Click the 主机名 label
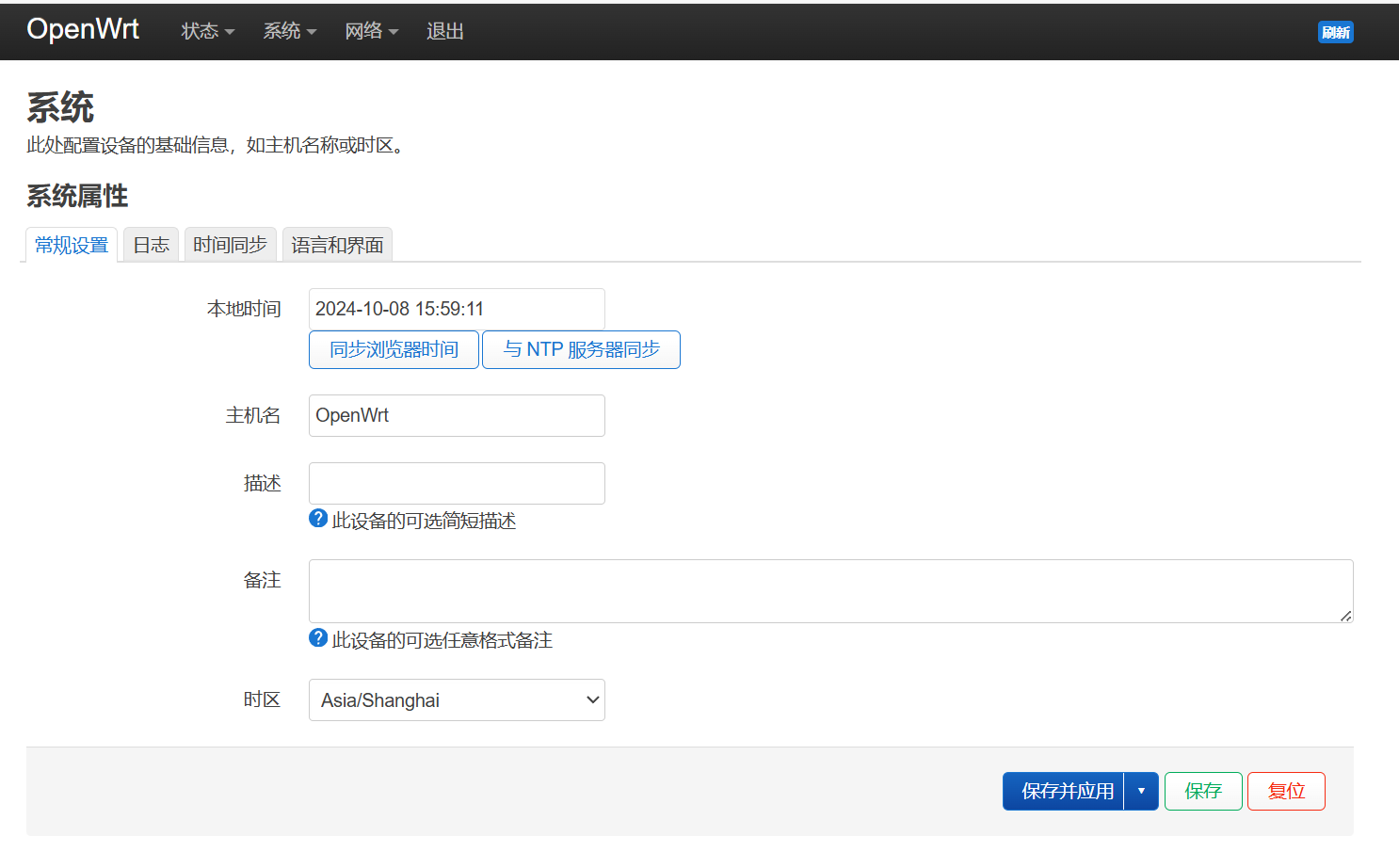This screenshot has height=868, width=1399. (253, 415)
